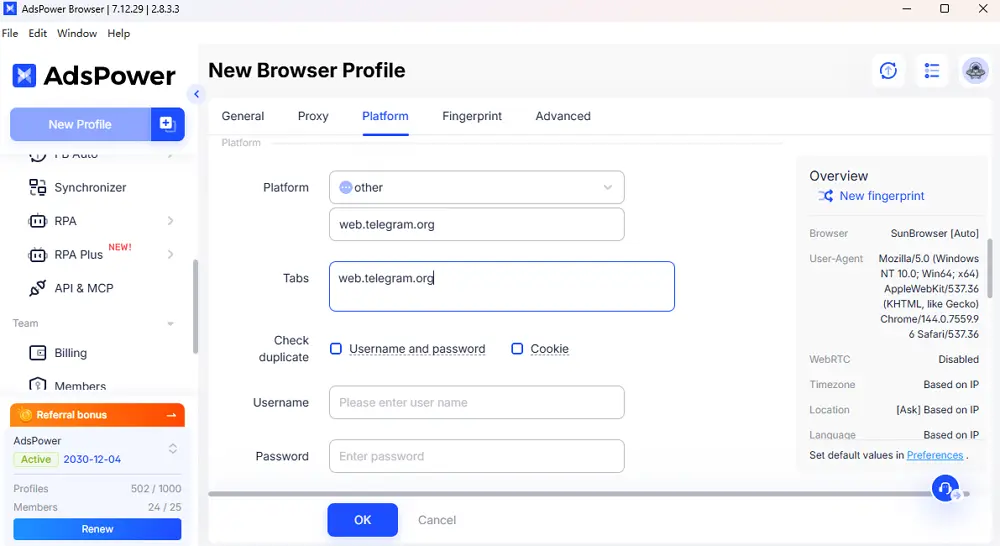Viewport: 1000px width, 546px height.
Task: Click the Members sidebar label
Action: pyautogui.click(x=80, y=386)
